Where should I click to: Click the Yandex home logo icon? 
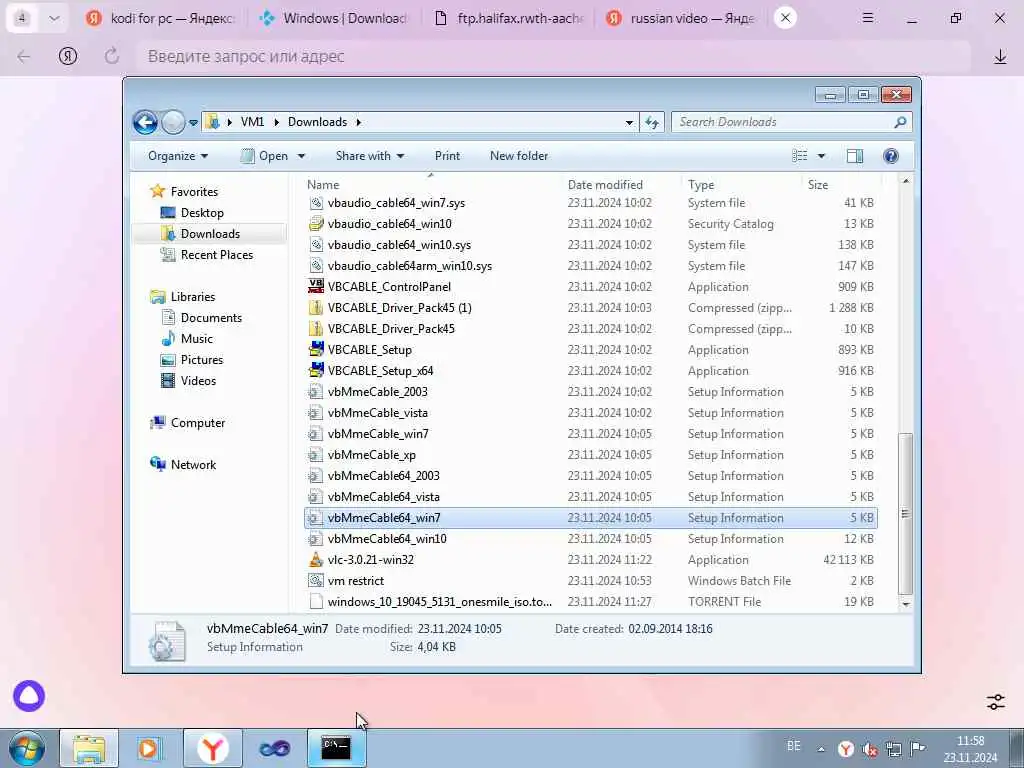point(68,56)
